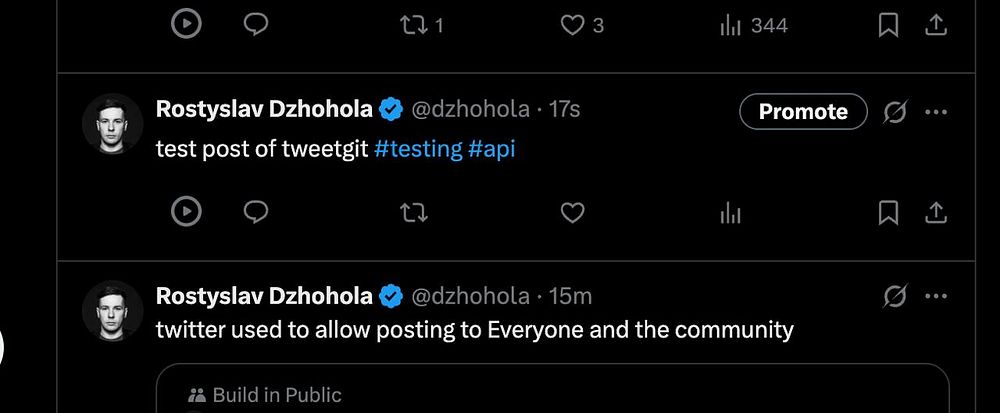The image size is (1000, 413).
Task: Bookmark the tweetgit test post
Action: [x=887, y=212]
